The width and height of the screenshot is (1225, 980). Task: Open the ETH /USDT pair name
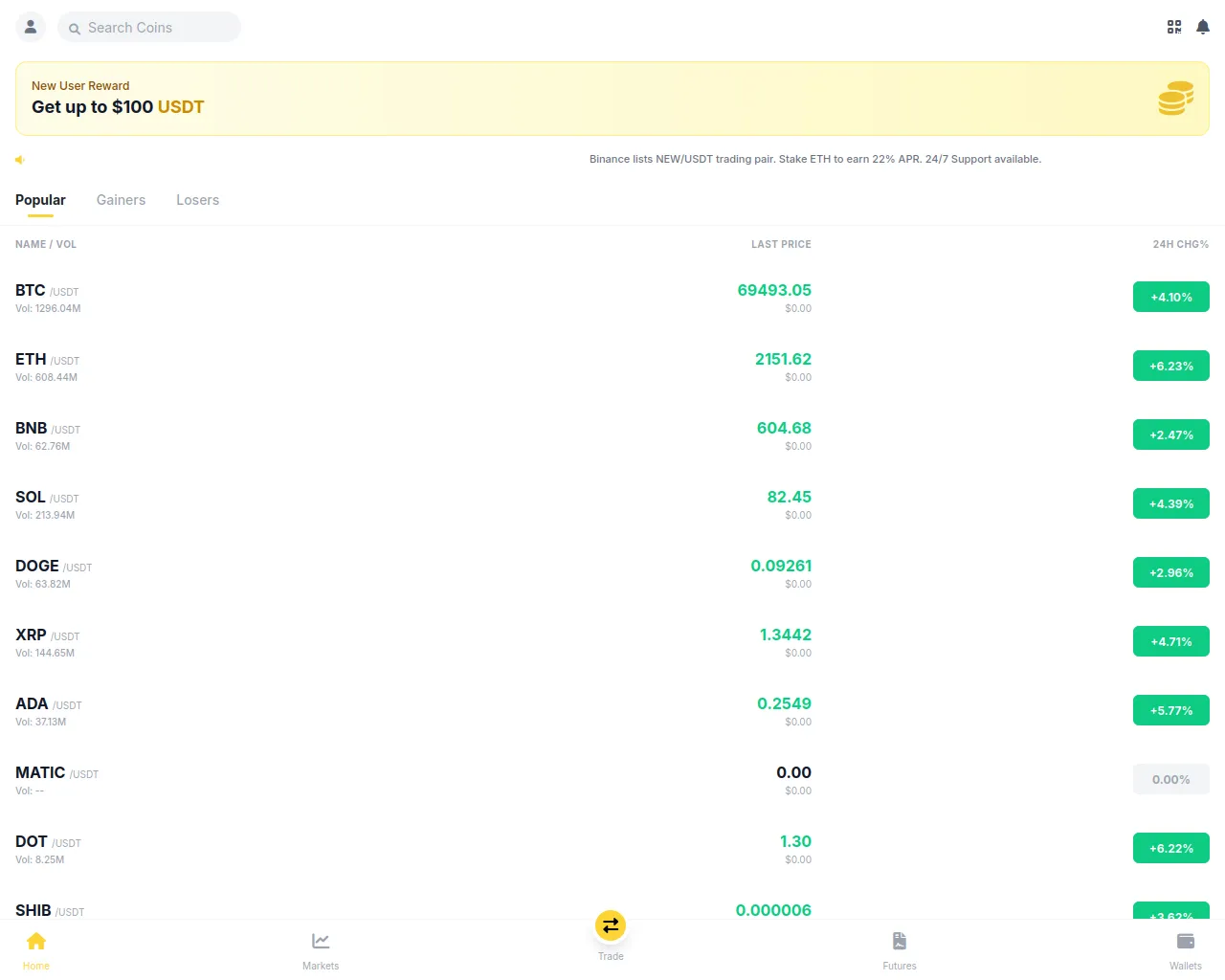tap(48, 359)
